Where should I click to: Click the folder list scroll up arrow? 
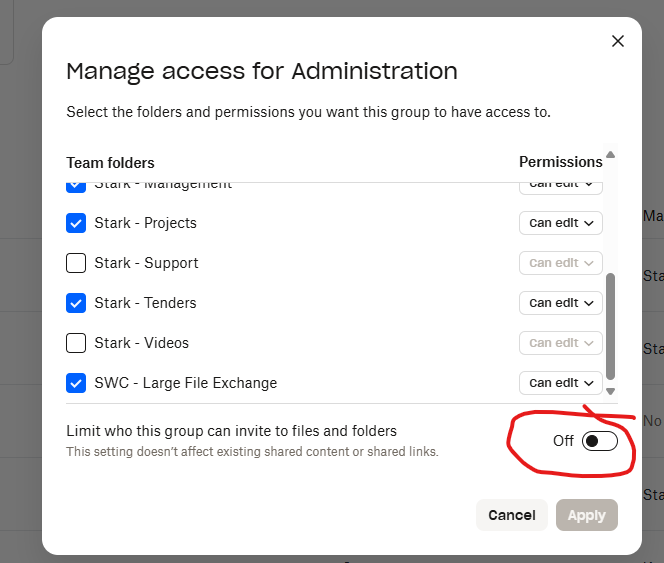click(610, 155)
